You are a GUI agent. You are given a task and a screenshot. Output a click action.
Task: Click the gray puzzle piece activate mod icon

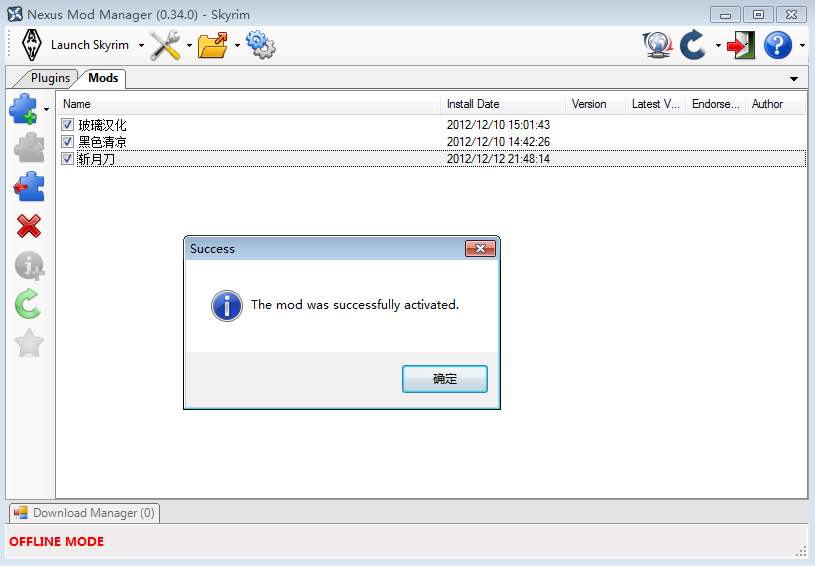click(x=29, y=148)
